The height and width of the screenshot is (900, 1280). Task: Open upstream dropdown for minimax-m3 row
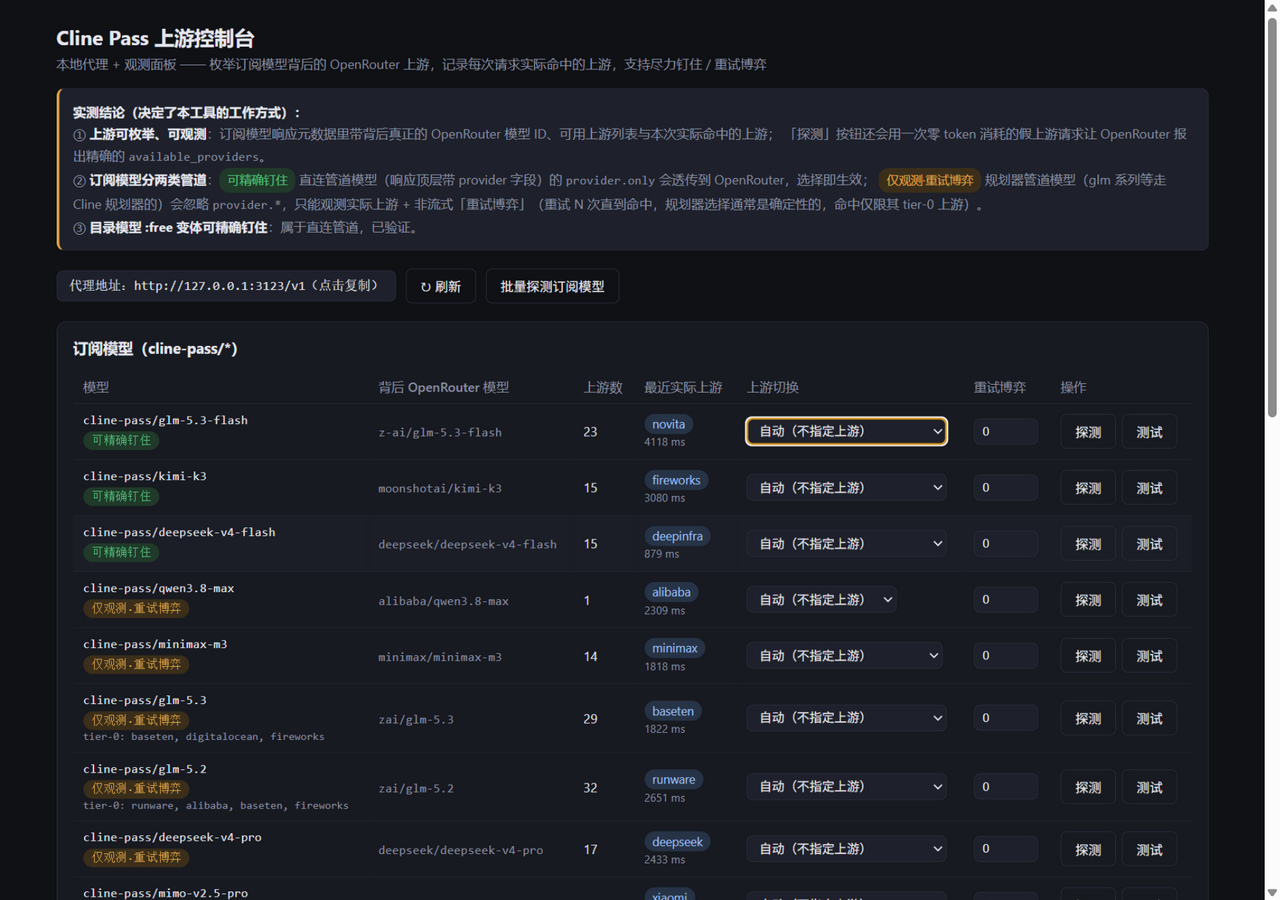[845, 655]
